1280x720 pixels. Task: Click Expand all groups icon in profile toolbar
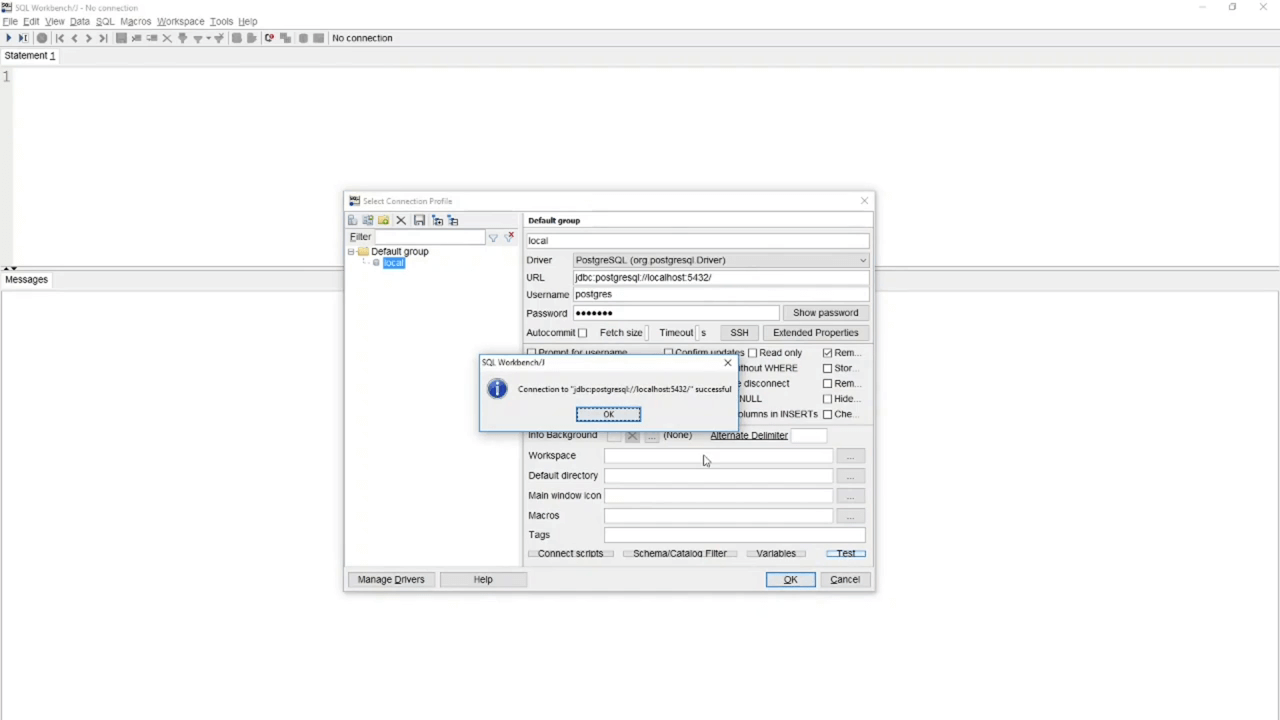[437, 220]
